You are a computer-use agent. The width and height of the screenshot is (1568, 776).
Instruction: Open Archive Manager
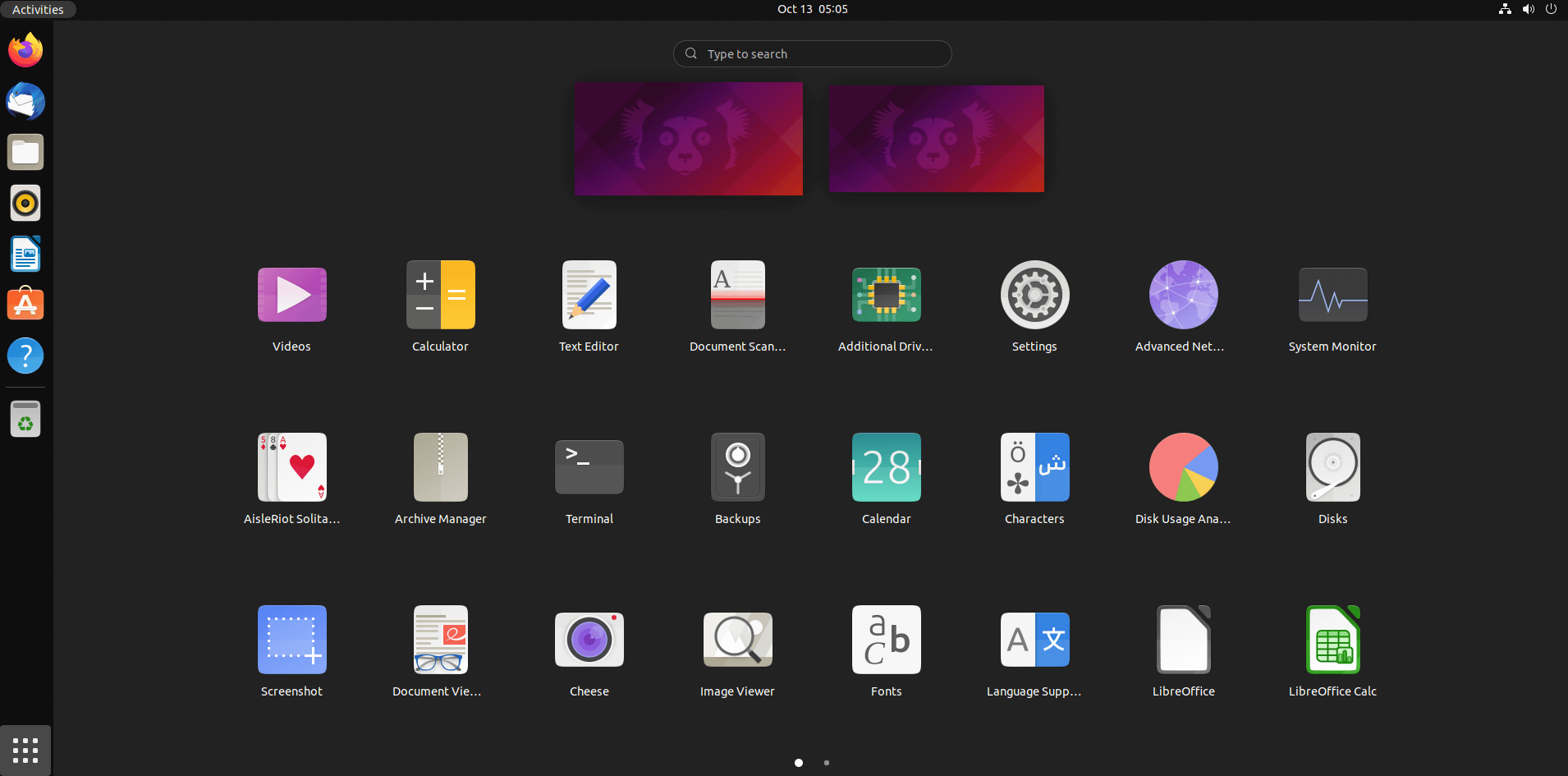440,468
